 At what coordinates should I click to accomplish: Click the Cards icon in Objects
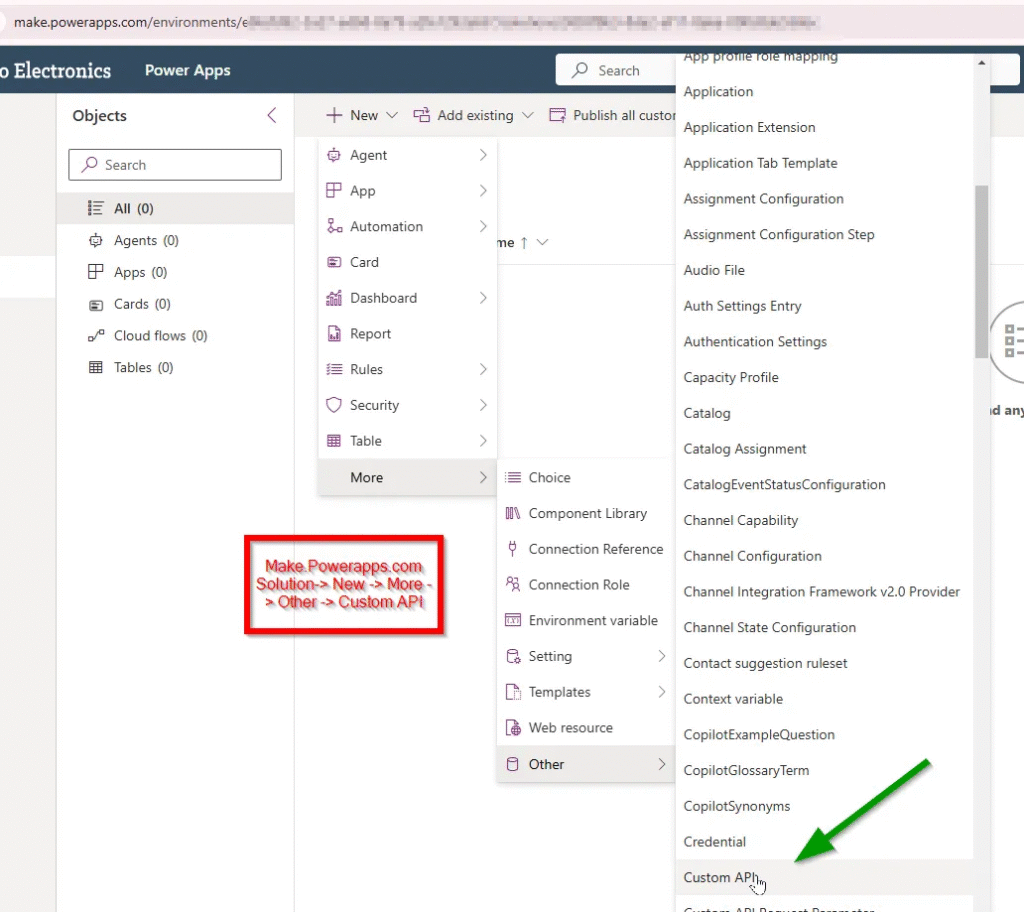pyautogui.click(x=95, y=304)
